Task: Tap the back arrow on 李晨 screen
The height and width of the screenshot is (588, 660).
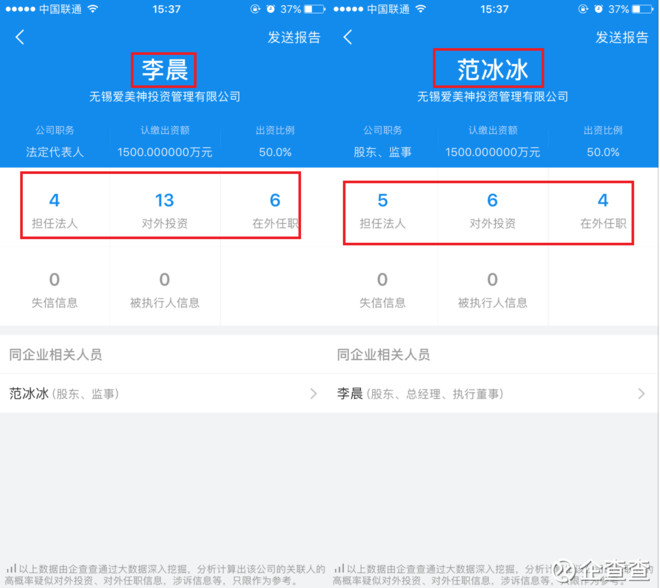Action: (20, 37)
